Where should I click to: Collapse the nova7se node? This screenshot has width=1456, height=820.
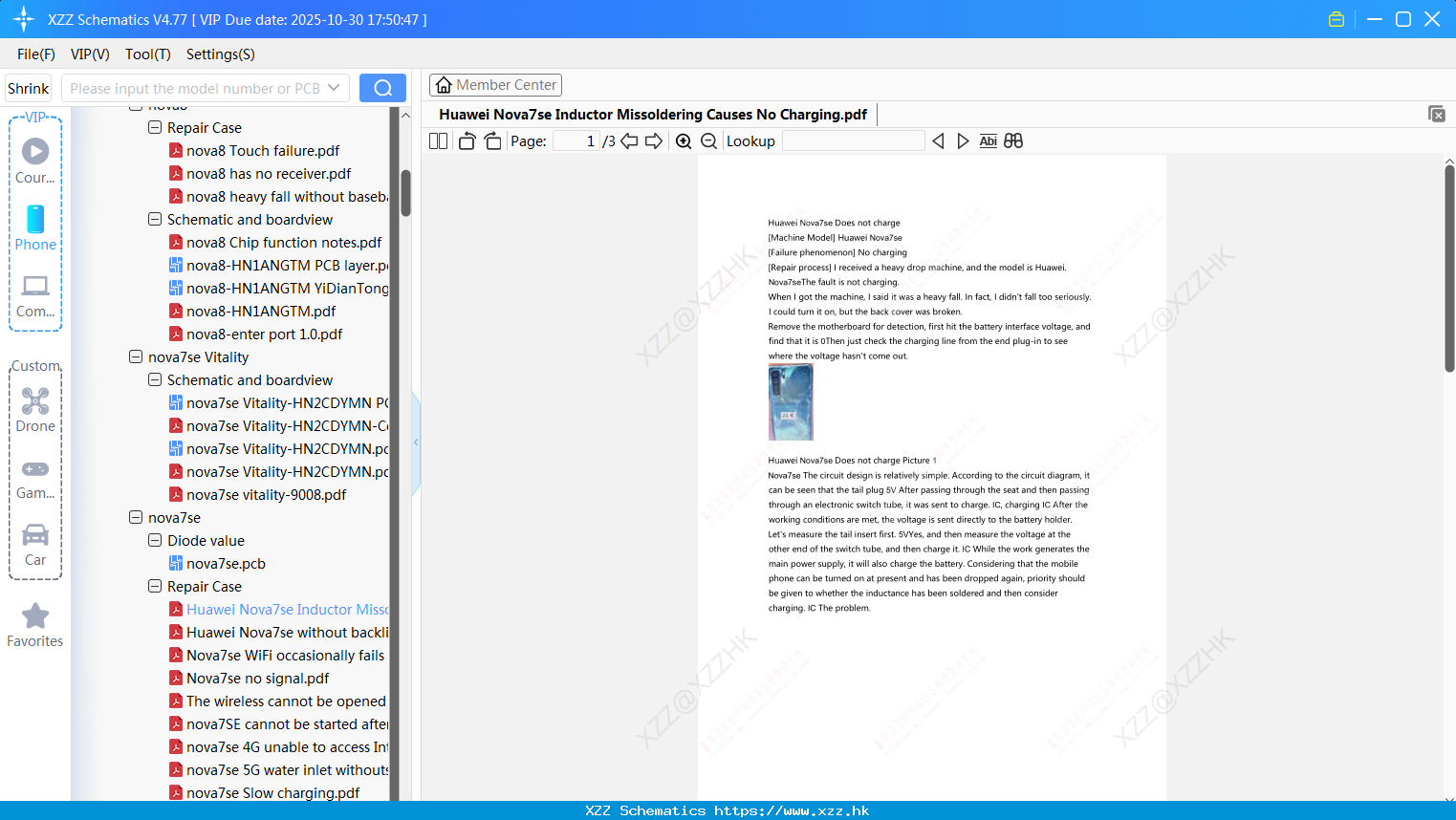pos(136,517)
